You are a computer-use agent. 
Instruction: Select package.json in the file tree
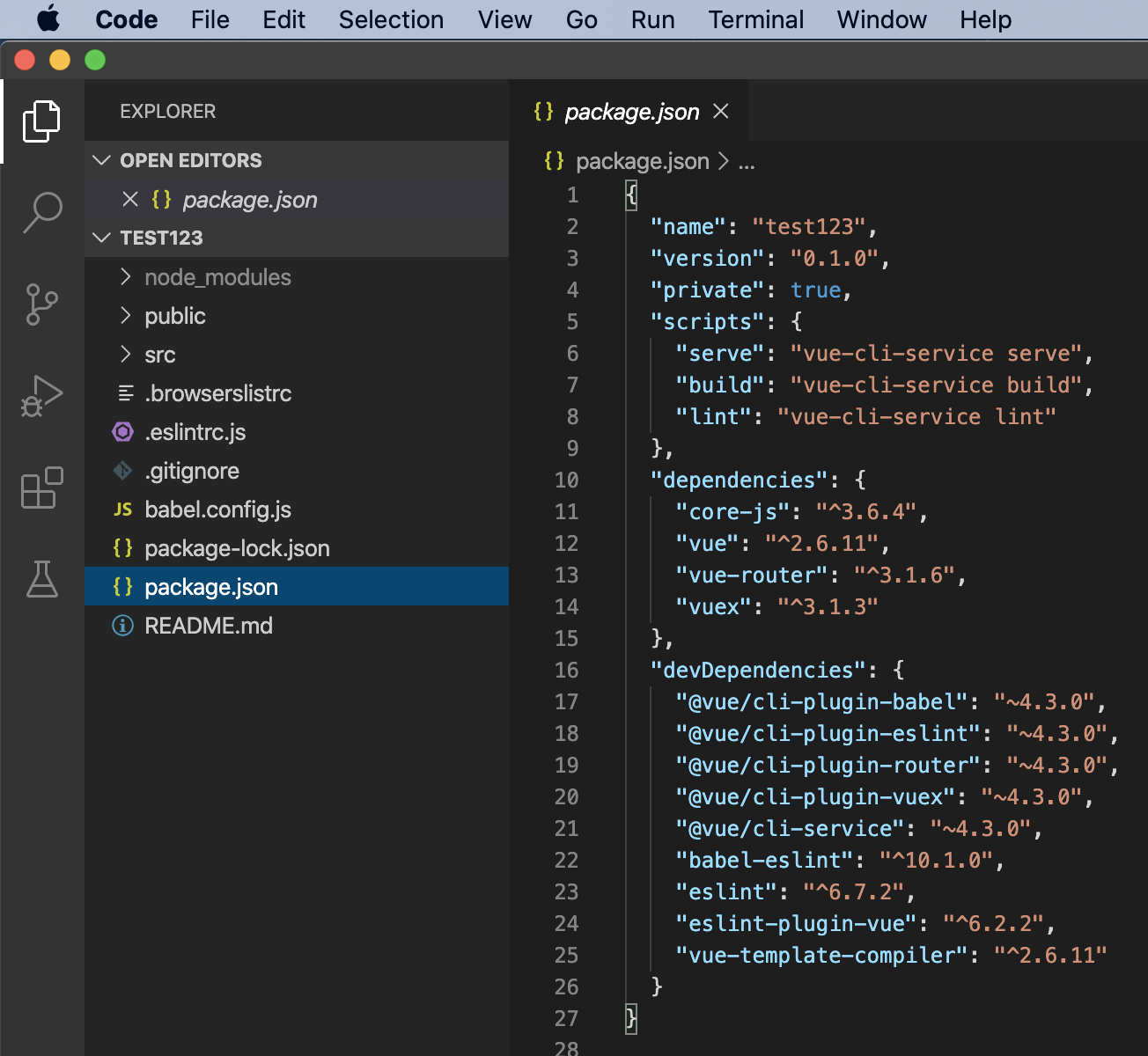pos(297,587)
